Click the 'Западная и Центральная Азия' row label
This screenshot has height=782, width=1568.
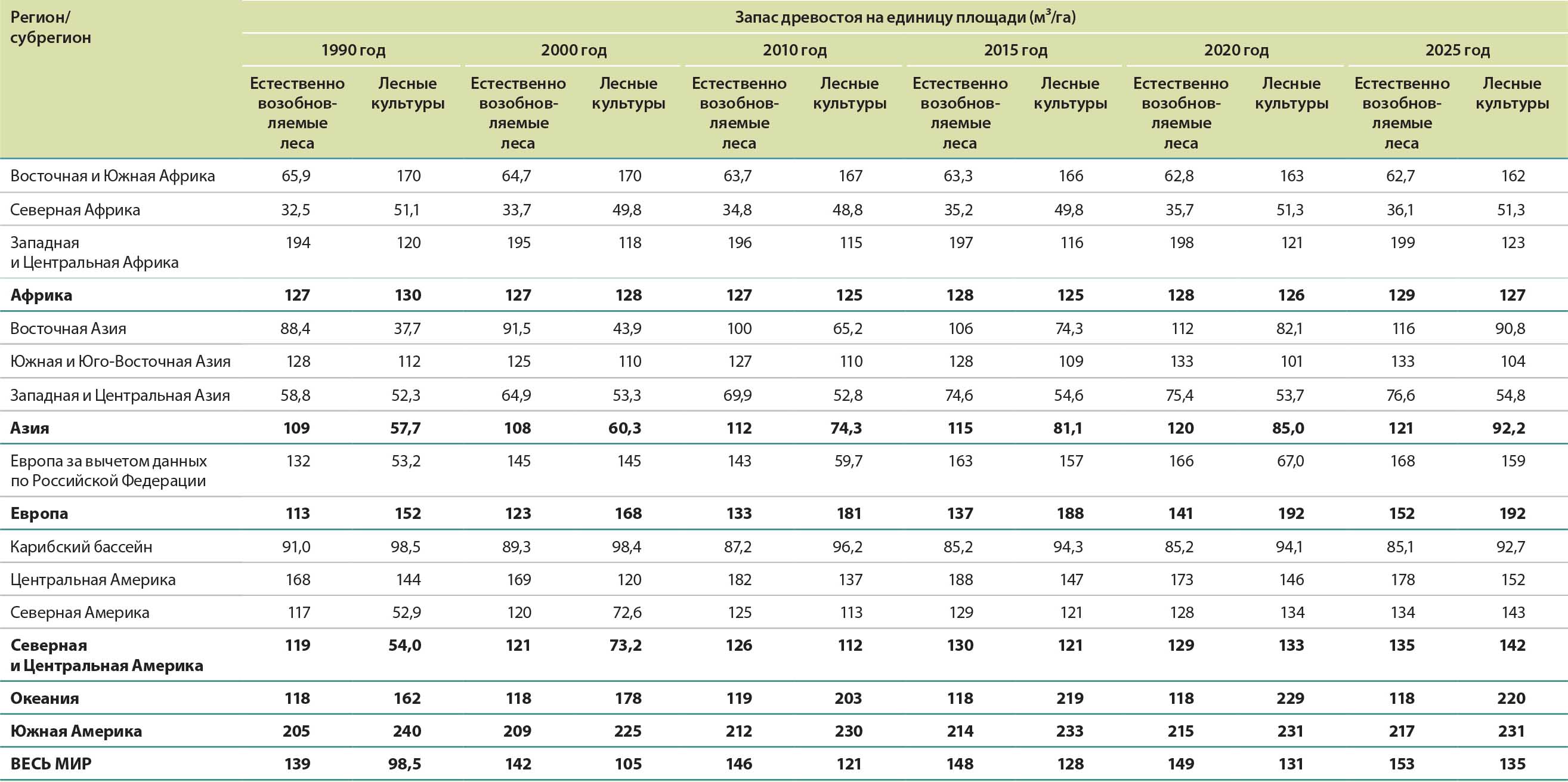120,395
